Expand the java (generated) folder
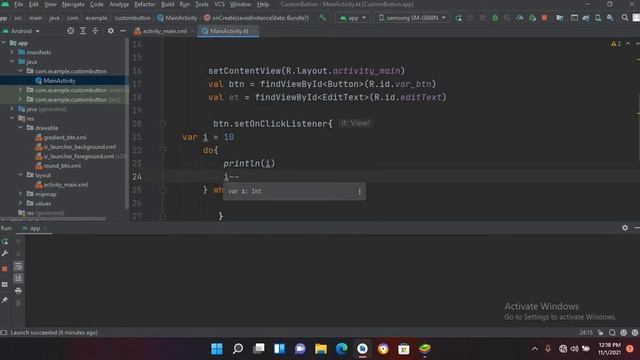 point(12,109)
